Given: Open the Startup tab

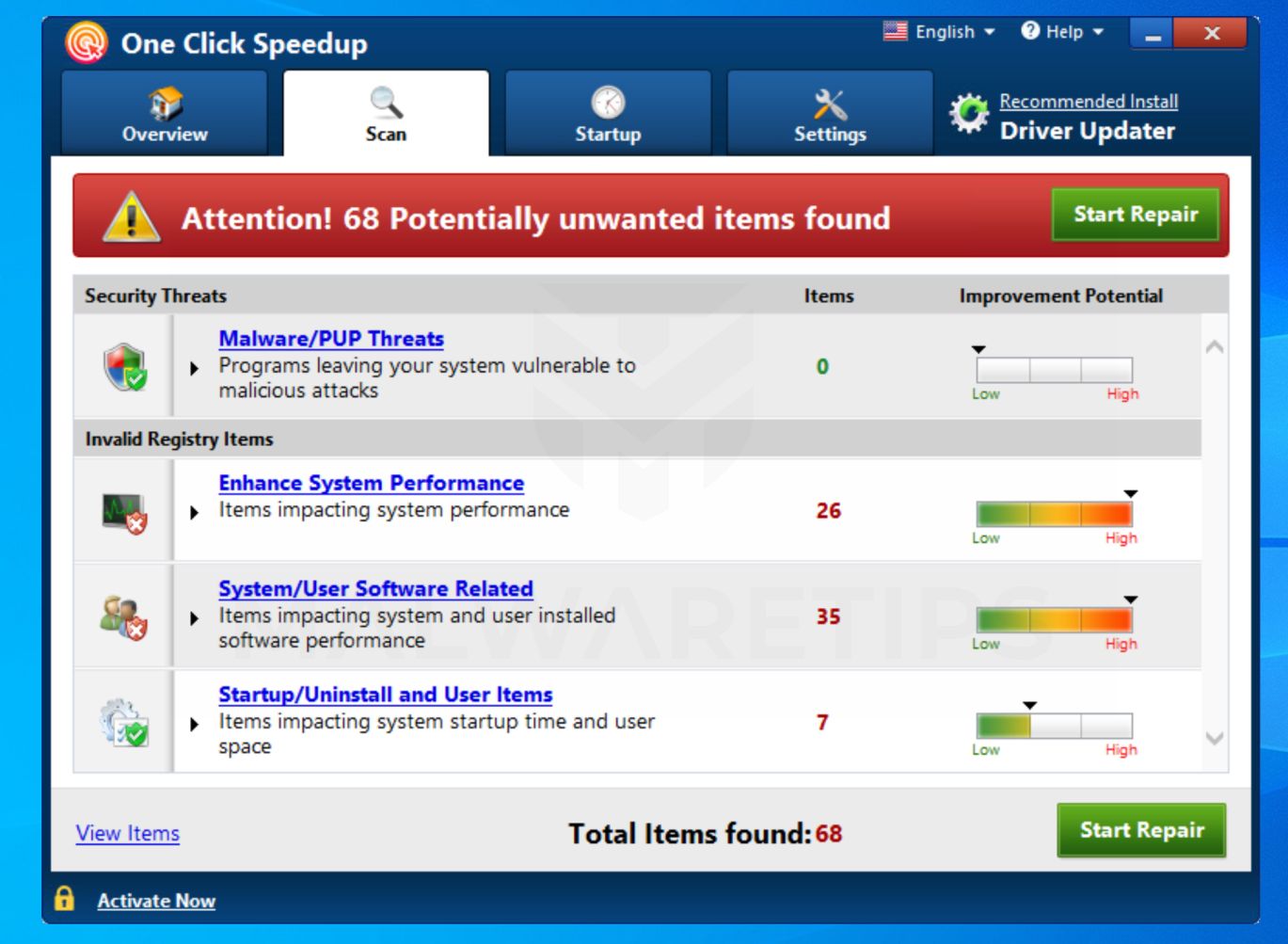Looking at the screenshot, I should pos(608,113).
